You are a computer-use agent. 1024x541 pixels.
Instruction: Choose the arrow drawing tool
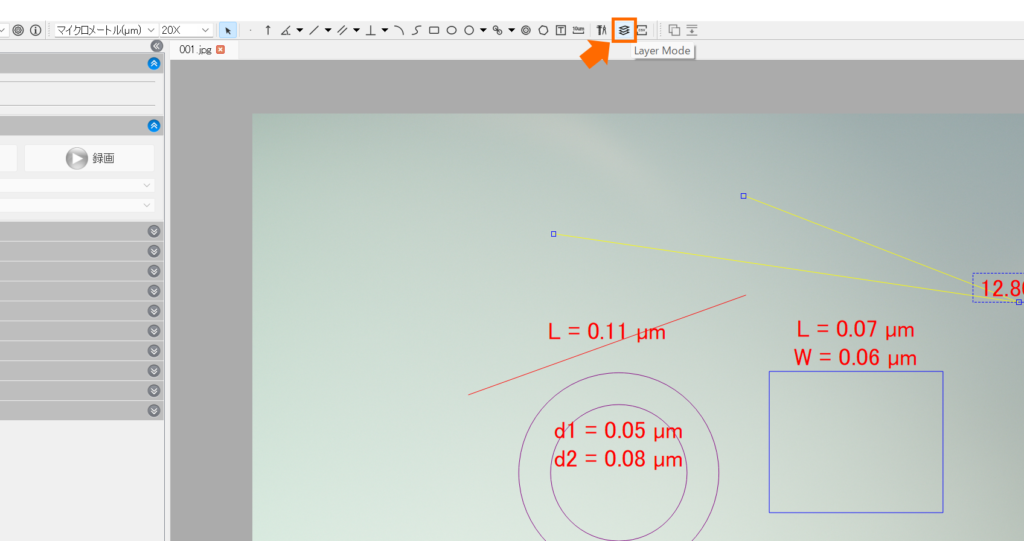268,30
